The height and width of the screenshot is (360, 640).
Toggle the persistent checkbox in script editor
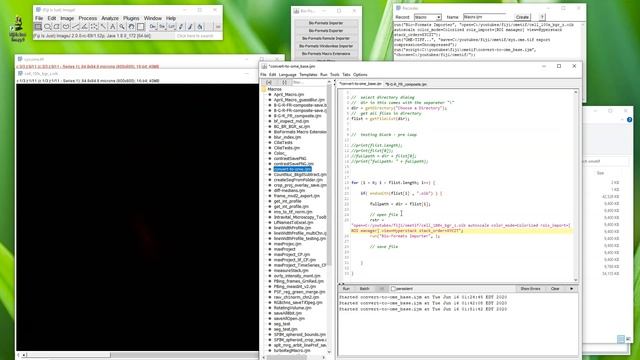coord(393,289)
